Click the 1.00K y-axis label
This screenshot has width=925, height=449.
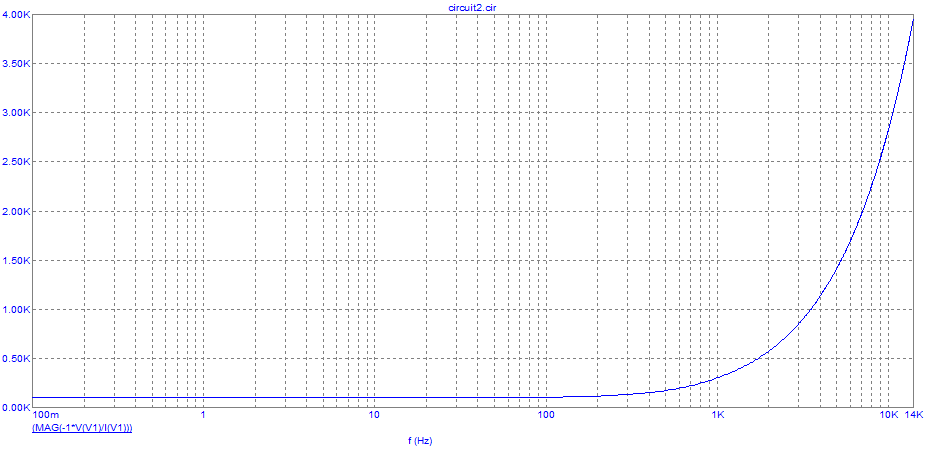click(16, 309)
